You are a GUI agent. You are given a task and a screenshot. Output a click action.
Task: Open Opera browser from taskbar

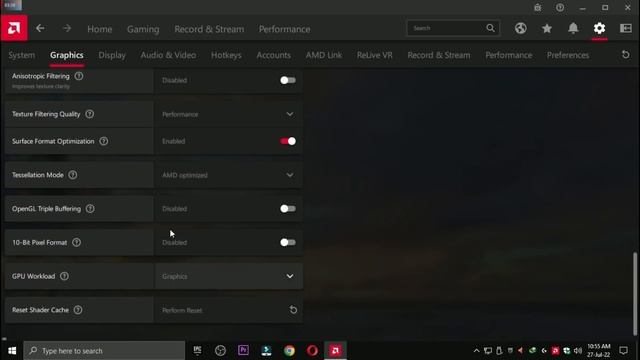tap(312, 351)
